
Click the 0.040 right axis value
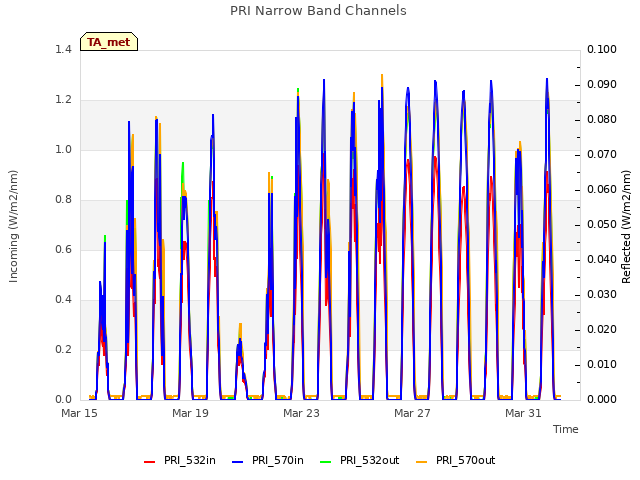(602, 260)
